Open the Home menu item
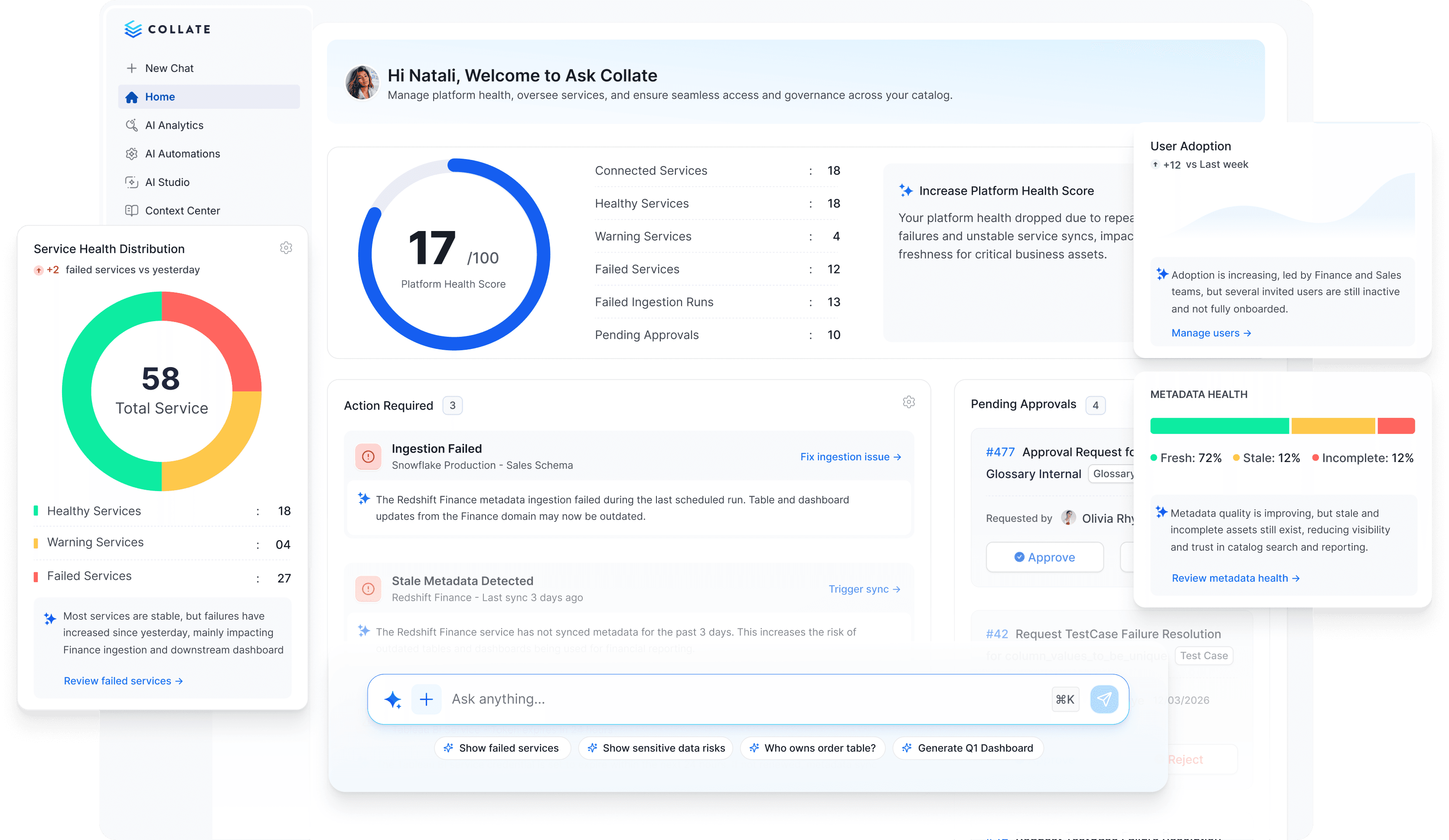 209,97
